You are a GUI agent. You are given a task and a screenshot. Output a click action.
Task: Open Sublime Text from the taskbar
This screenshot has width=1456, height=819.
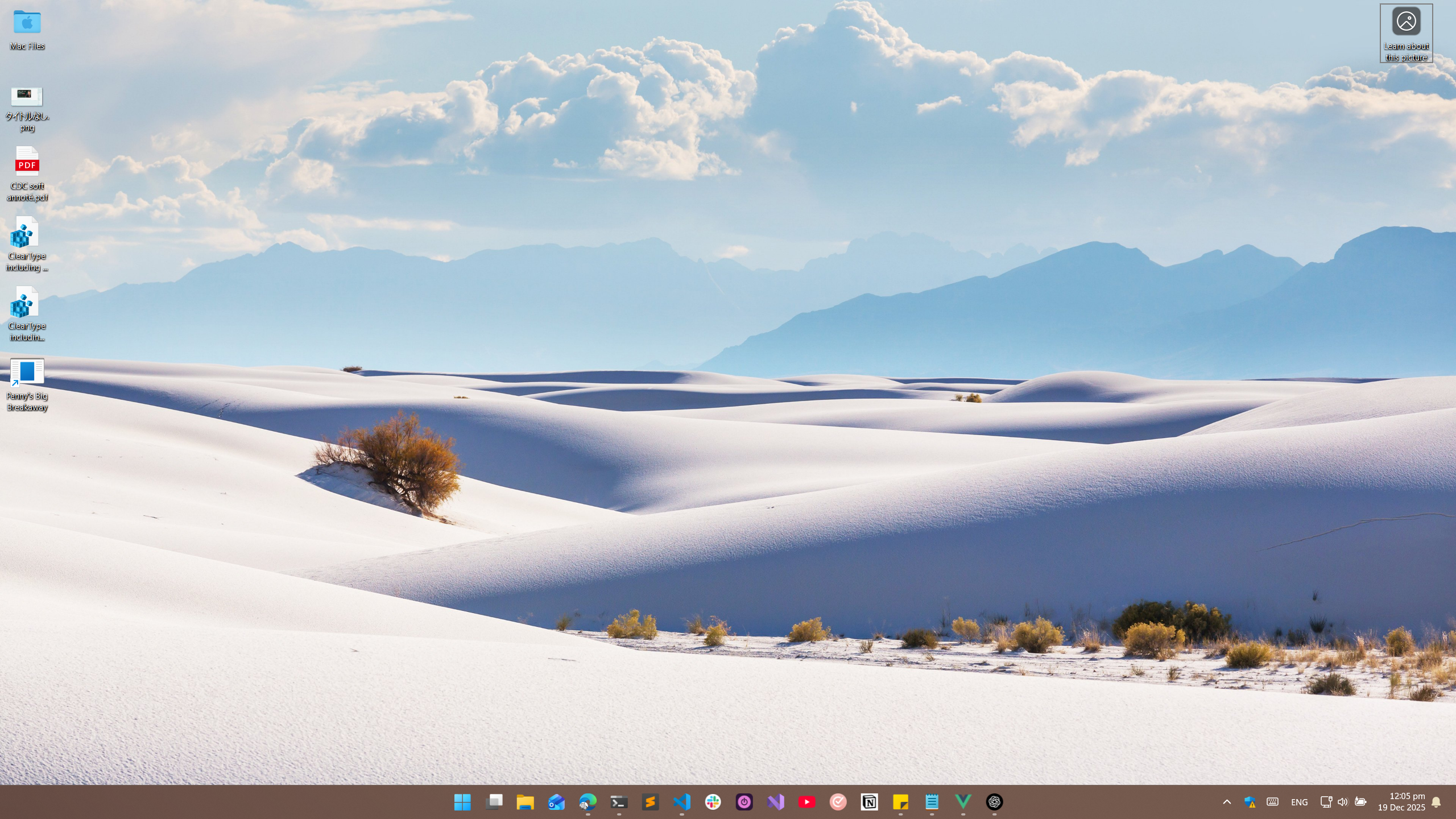pos(650,802)
